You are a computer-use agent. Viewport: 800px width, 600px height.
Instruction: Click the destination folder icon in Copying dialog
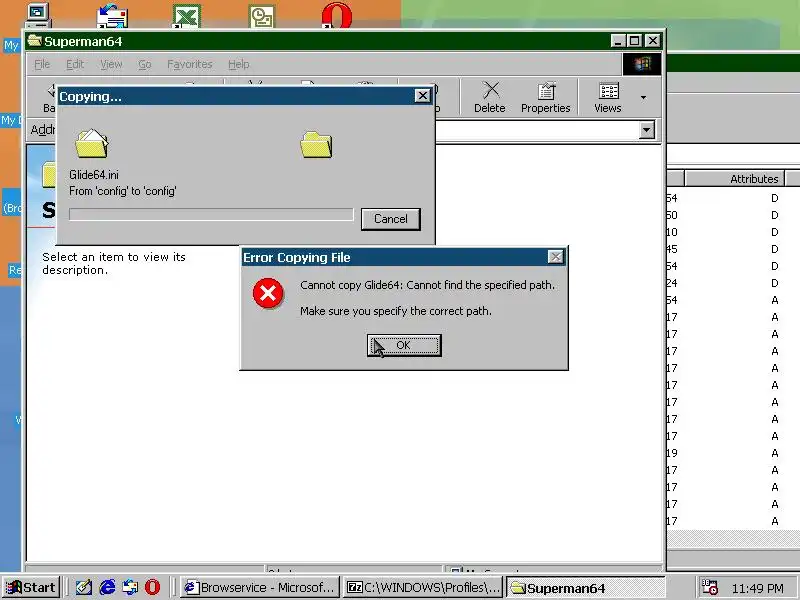tap(316, 144)
